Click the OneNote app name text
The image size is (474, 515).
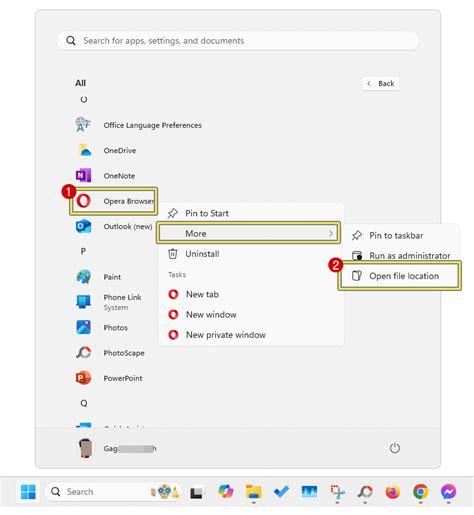coord(119,176)
